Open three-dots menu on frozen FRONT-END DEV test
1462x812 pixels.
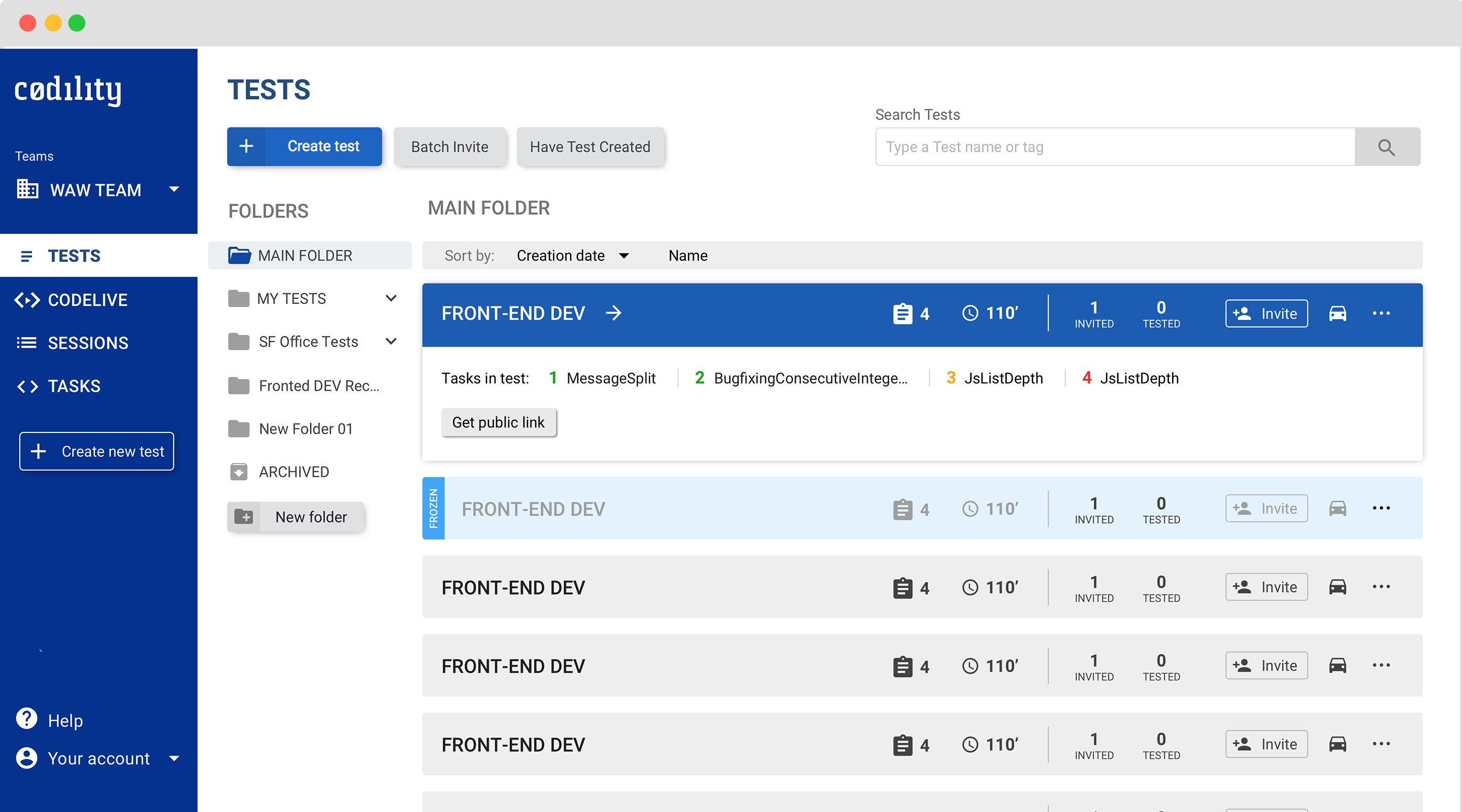1381,508
